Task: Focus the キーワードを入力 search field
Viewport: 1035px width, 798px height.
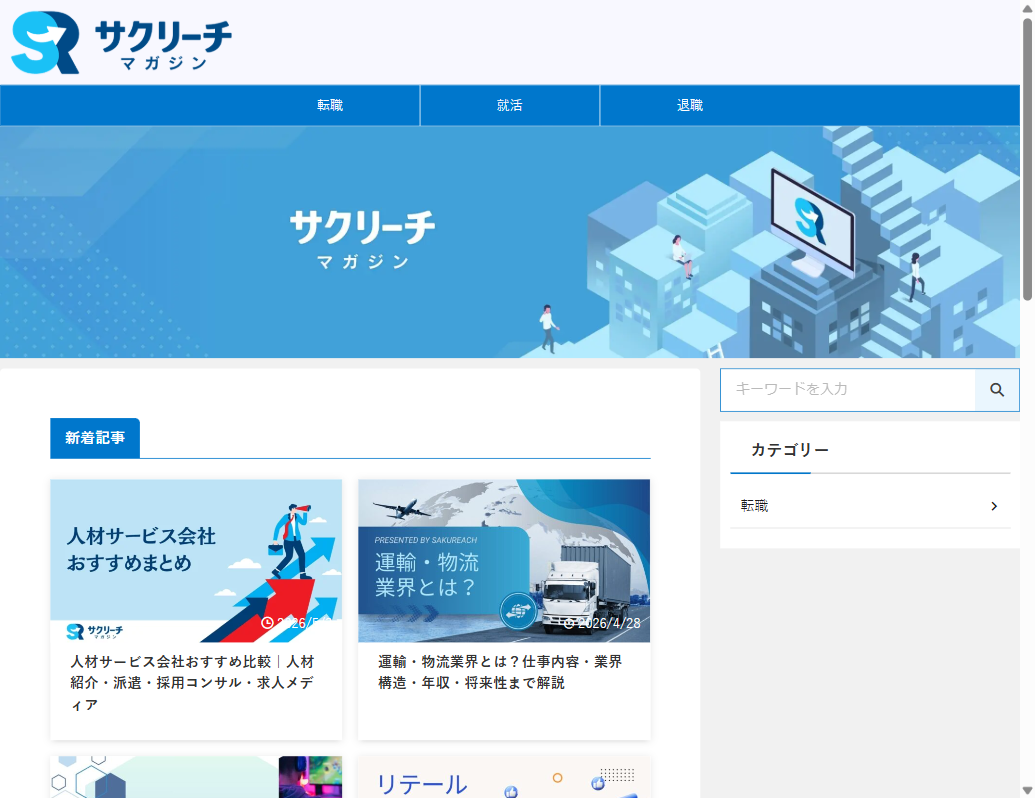Action: point(848,390)
